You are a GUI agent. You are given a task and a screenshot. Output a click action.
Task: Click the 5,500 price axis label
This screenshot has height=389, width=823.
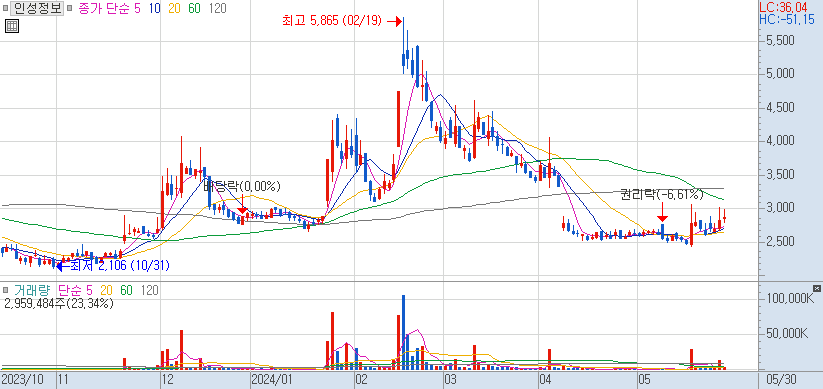click(x=780, y=40)
